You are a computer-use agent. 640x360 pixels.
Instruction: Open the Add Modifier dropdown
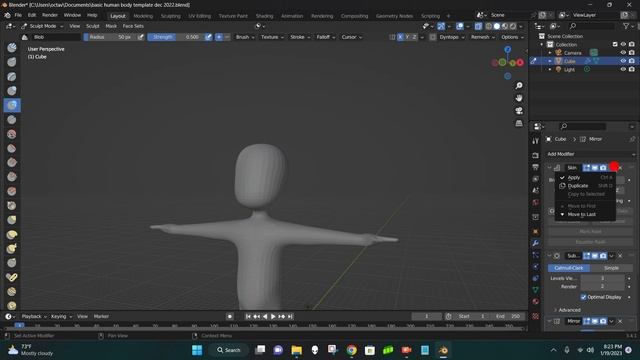pyautogui.click(x=591, y=154)
